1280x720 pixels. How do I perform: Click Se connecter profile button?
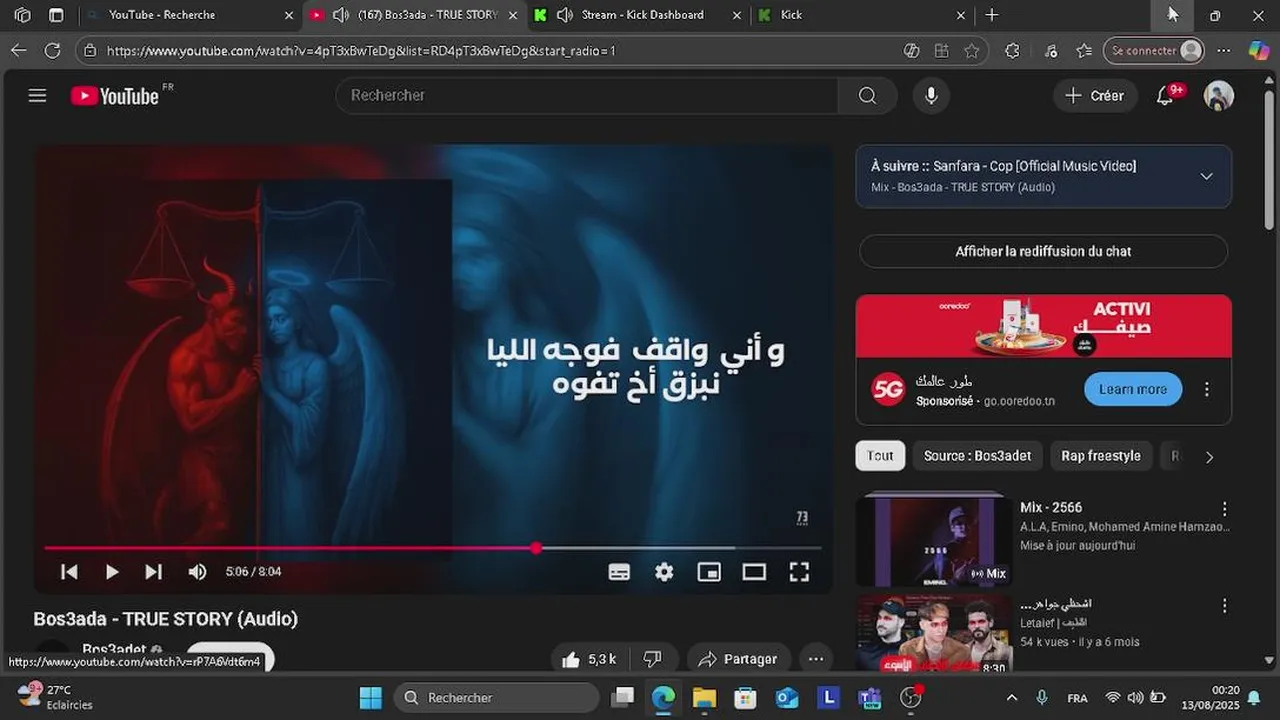(1153, 50)
